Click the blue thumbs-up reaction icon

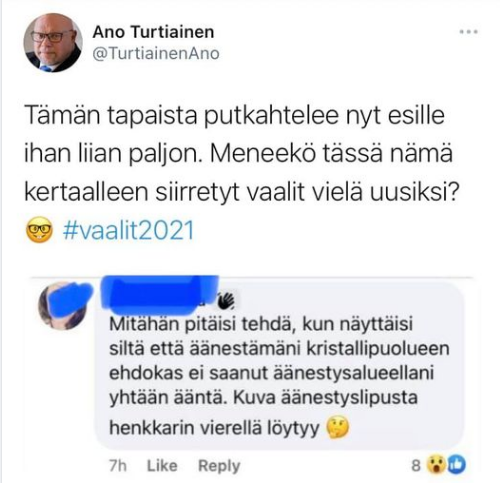point(456,465)
